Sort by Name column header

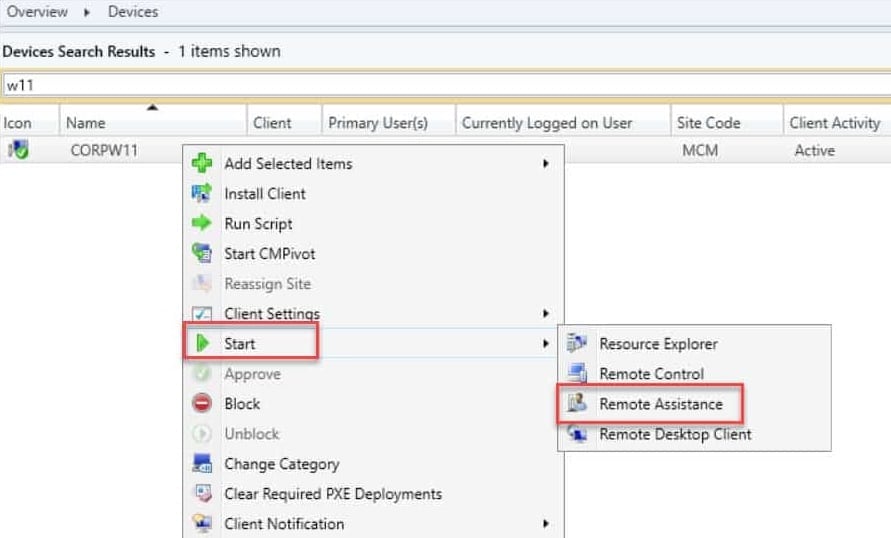coord(153,122)
